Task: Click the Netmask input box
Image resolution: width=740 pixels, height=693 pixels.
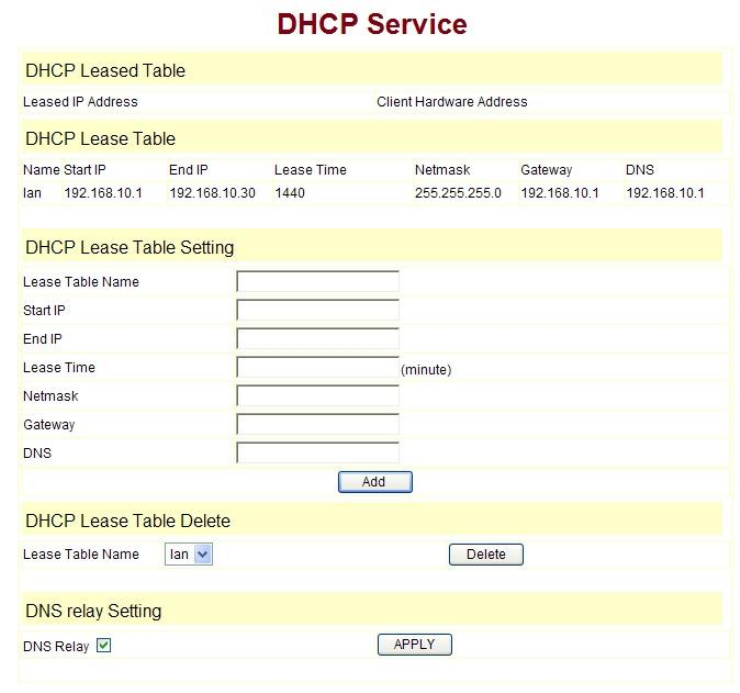Action: click(x=318, y=396)
